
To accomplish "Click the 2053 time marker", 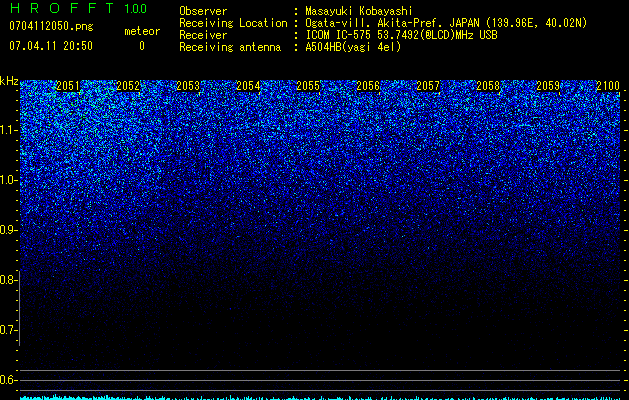I will tap(188, 86).
